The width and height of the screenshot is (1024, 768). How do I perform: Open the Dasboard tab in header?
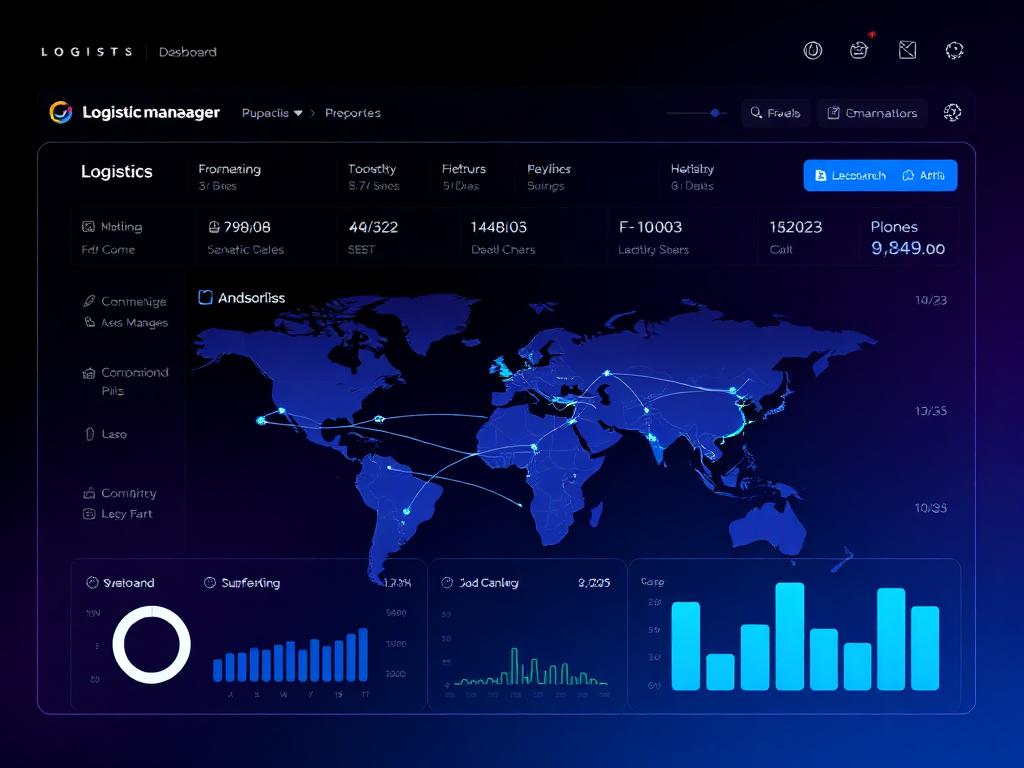pos(187,52)
